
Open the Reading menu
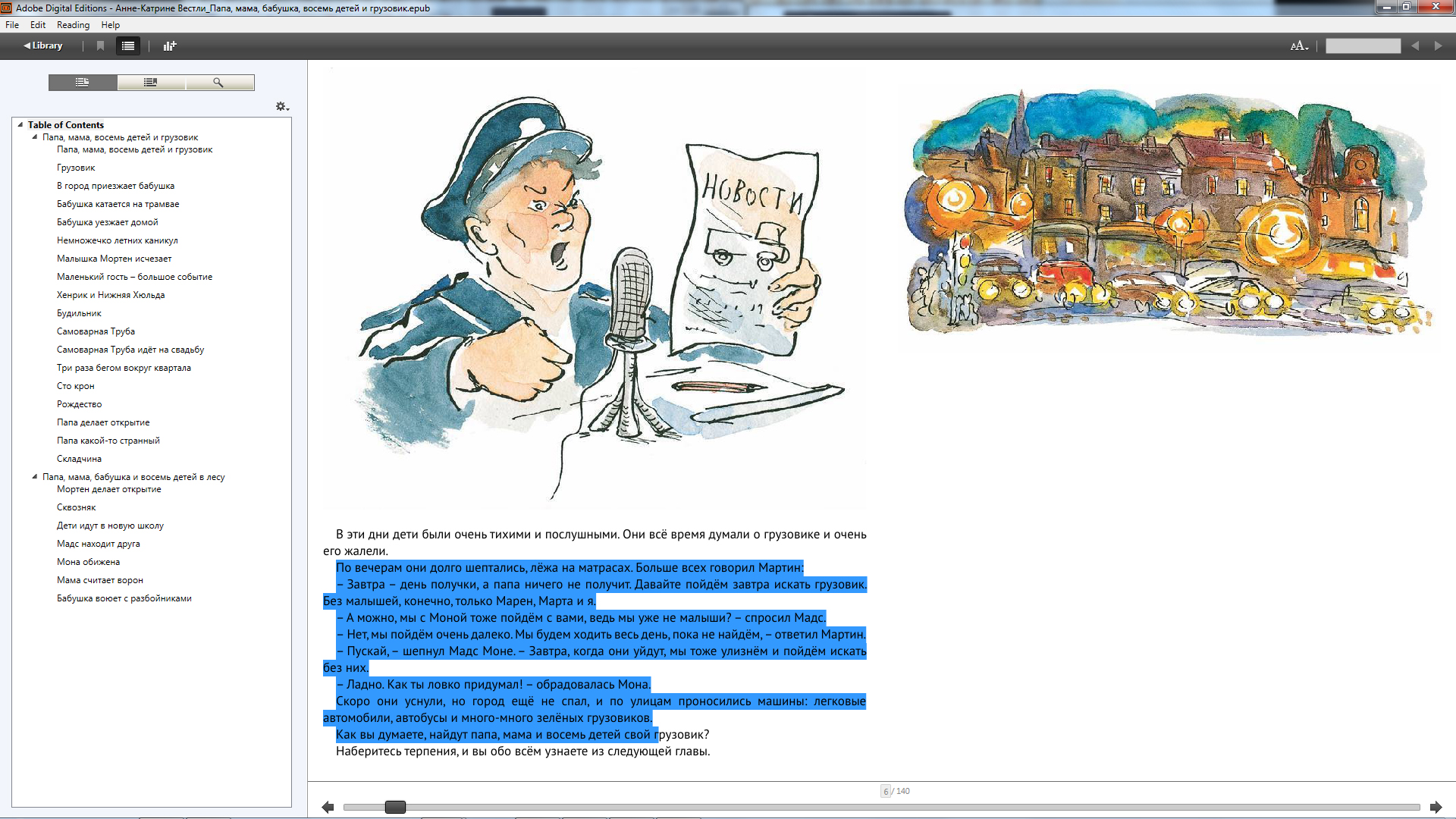point(73,25)
